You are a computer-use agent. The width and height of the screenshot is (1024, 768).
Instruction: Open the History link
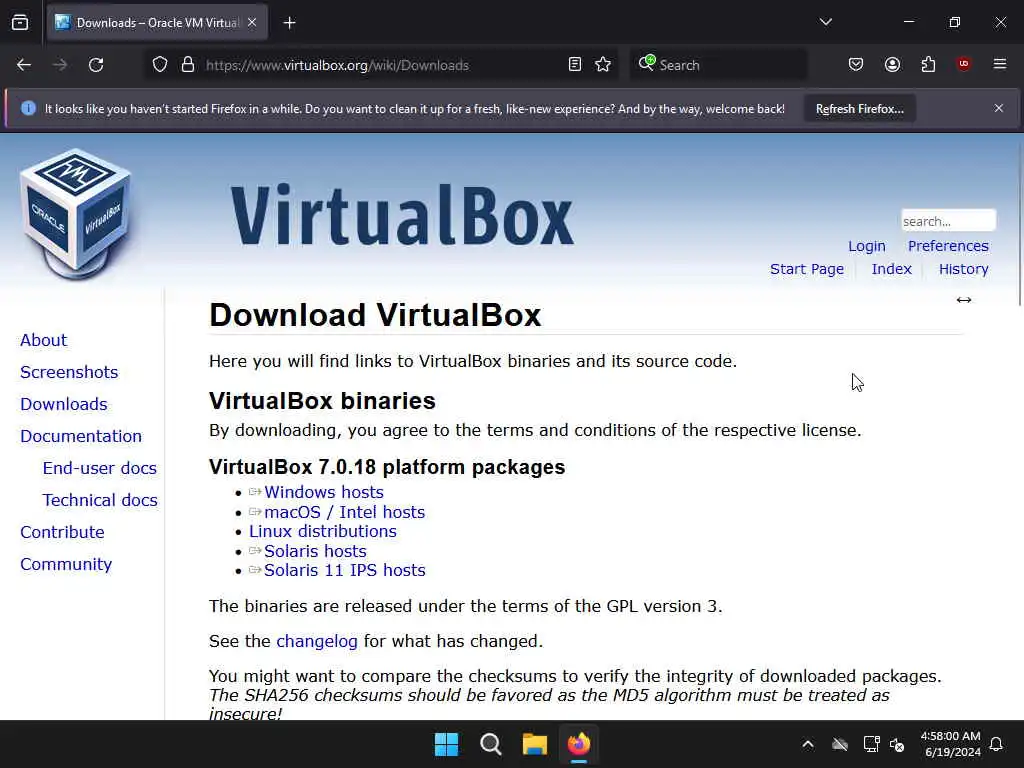(963, 269)
